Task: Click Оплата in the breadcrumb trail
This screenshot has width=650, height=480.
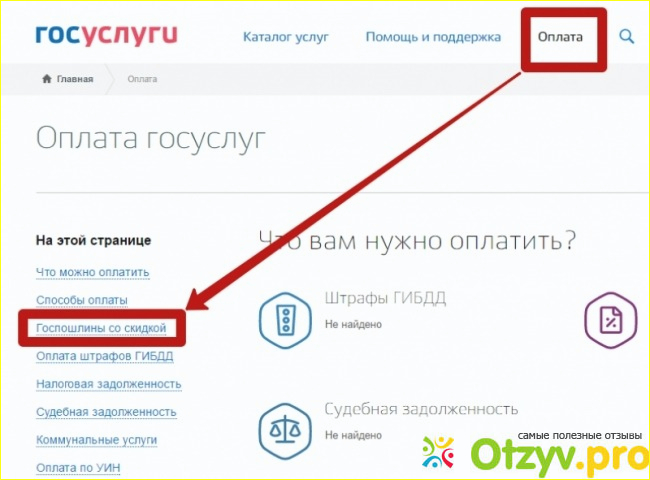Action: tap(142, 79)
